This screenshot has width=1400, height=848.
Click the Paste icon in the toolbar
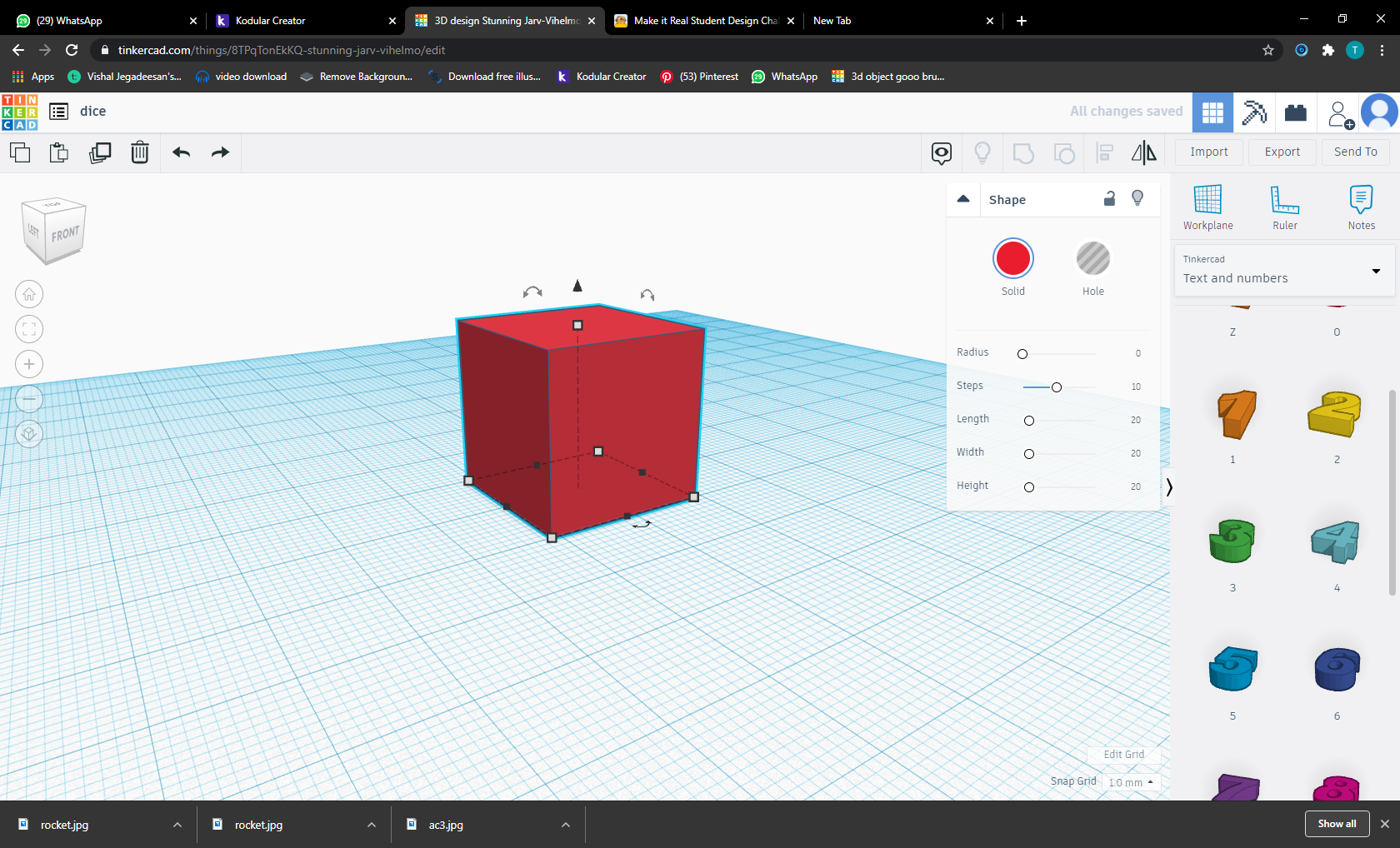(59, 152)
